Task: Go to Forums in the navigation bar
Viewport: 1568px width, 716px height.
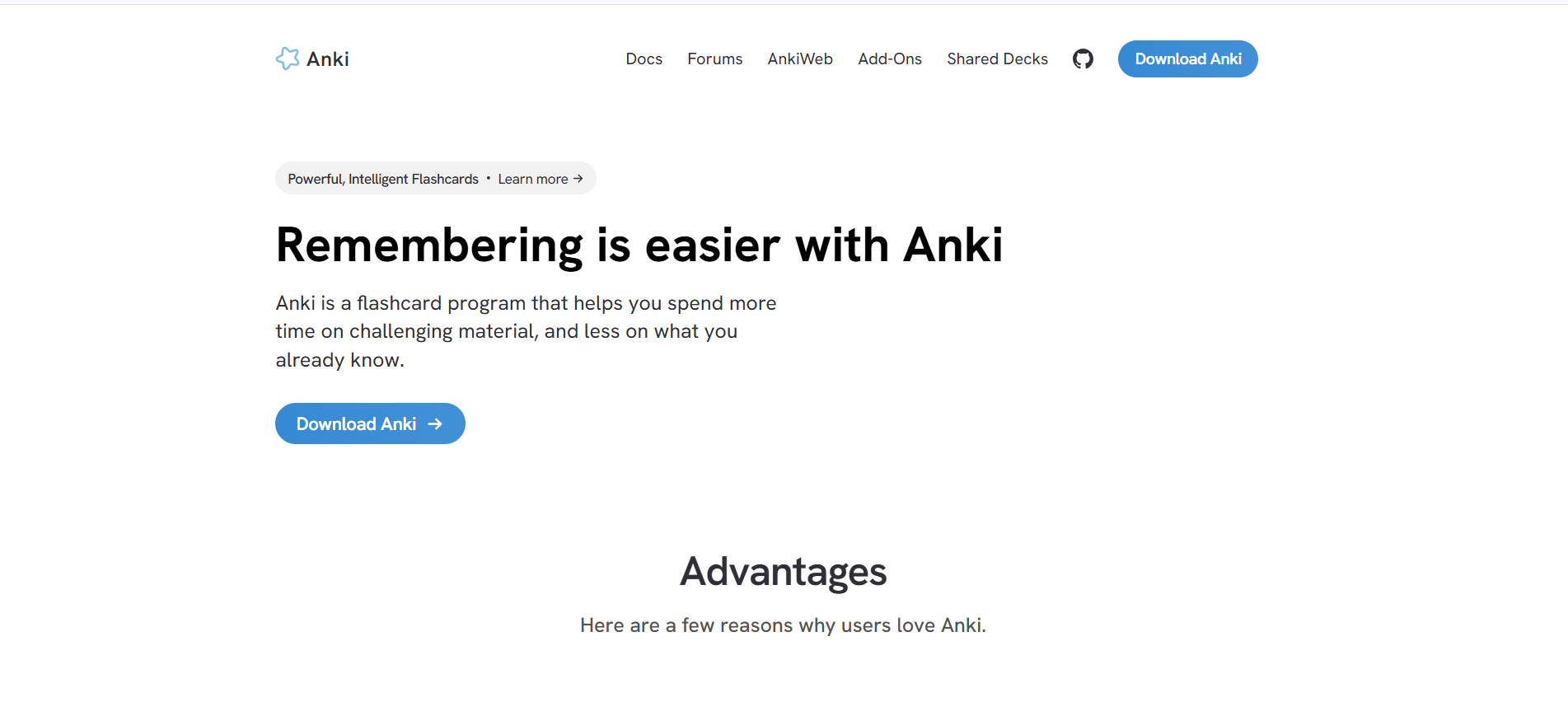Action: pyautogui.click(x=714, y=59)
